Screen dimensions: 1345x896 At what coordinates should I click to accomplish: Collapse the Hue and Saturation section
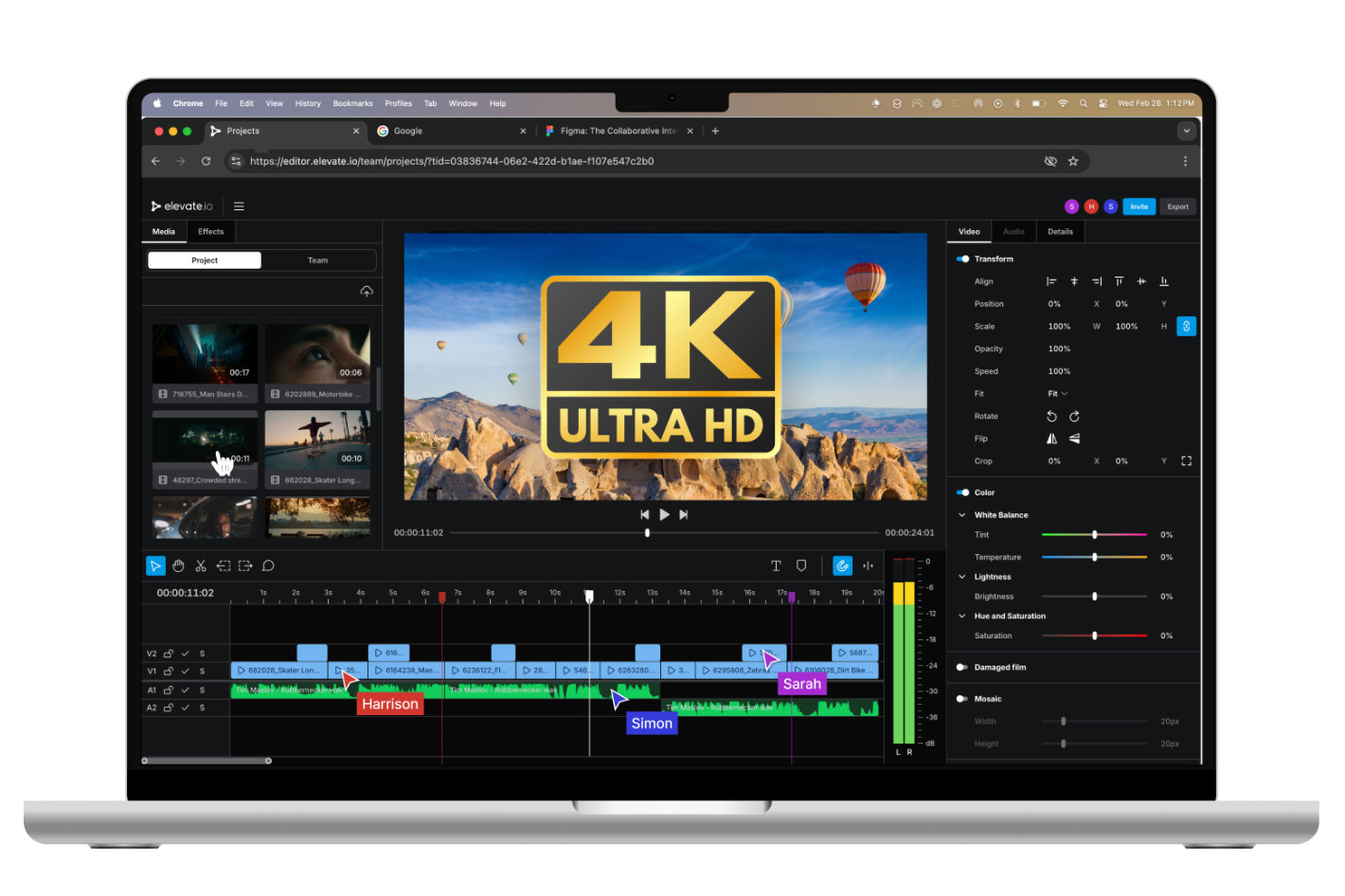click(x=962, y=617)
